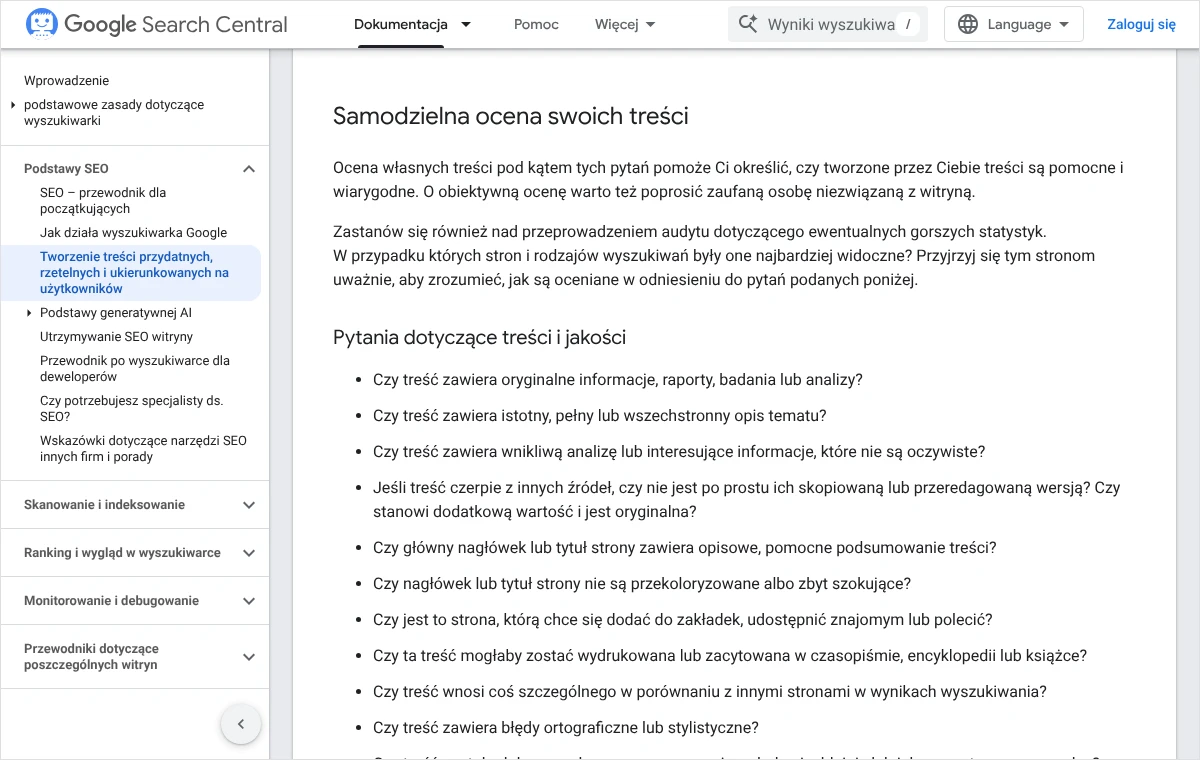Click Zaloguj się link
Viewport: 1200px width, 760px height.
pos(1141,24)
